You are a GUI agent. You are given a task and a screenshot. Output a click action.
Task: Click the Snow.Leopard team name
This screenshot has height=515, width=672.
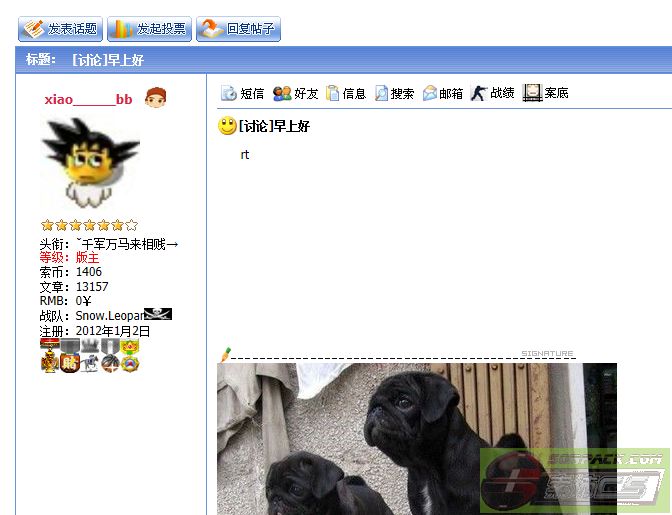(109, 316)
